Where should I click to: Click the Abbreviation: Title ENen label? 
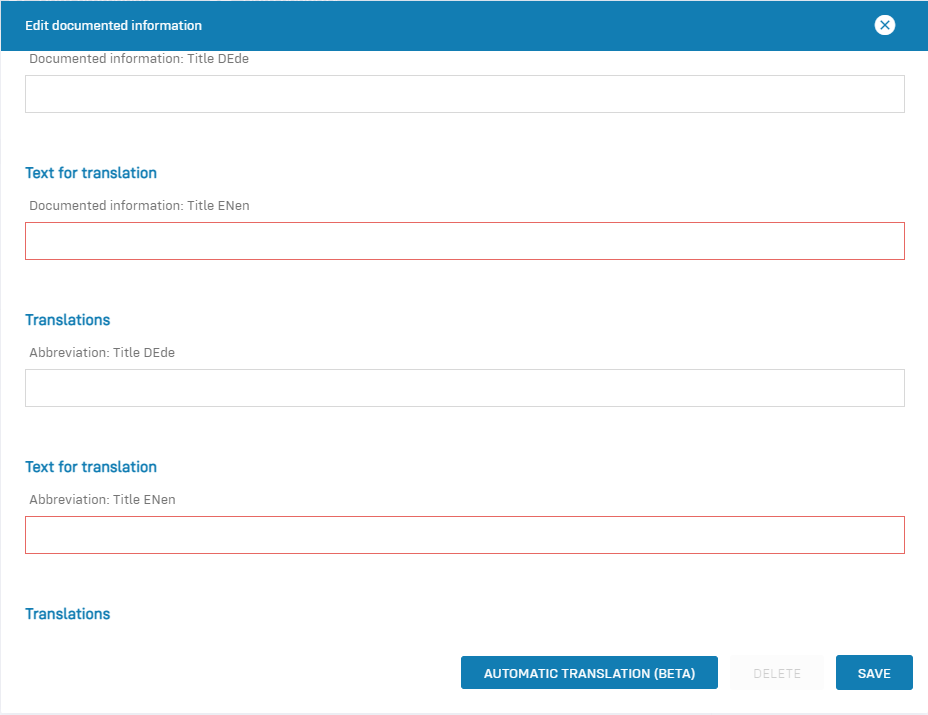click(x=102, y=500)
